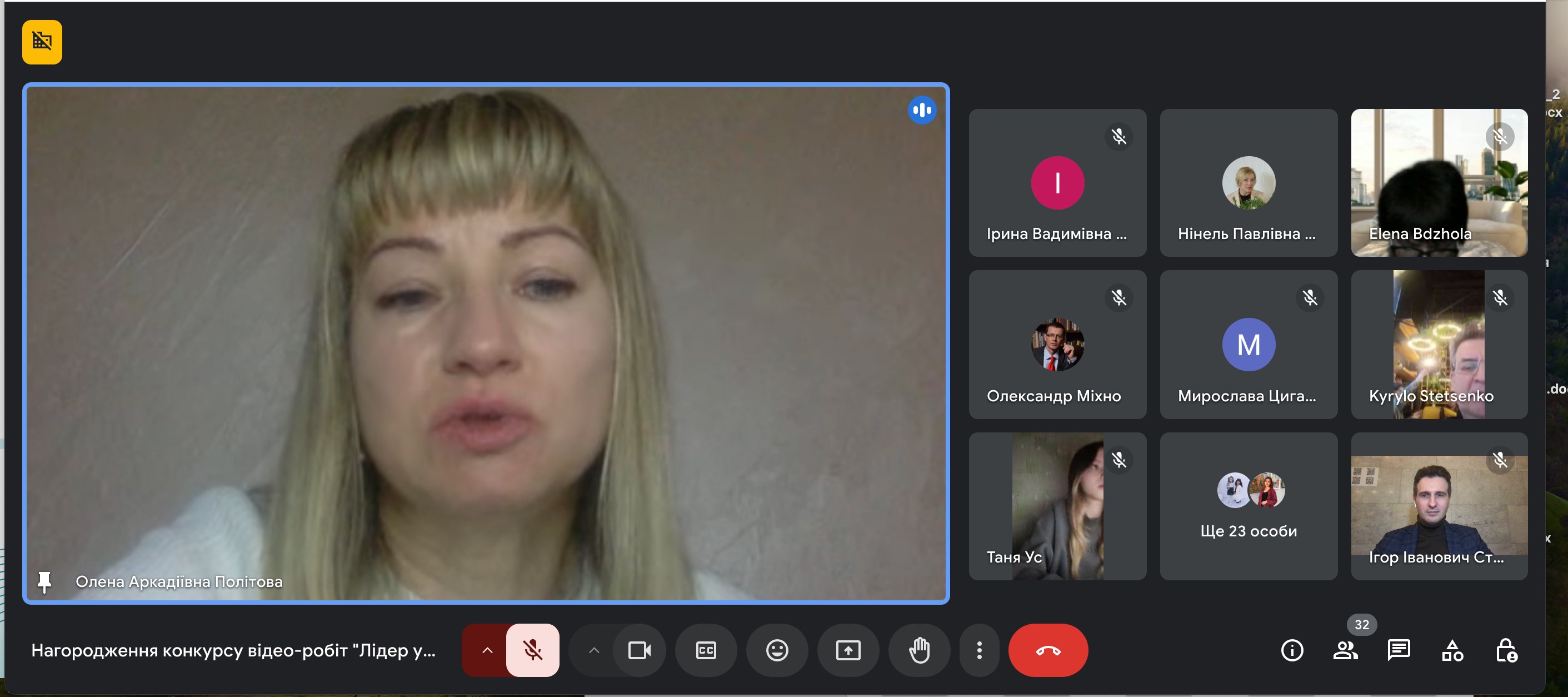Turn on closed captions
Image resolution: width=1568 pixels, height=697 pixels.
(706, 650)
